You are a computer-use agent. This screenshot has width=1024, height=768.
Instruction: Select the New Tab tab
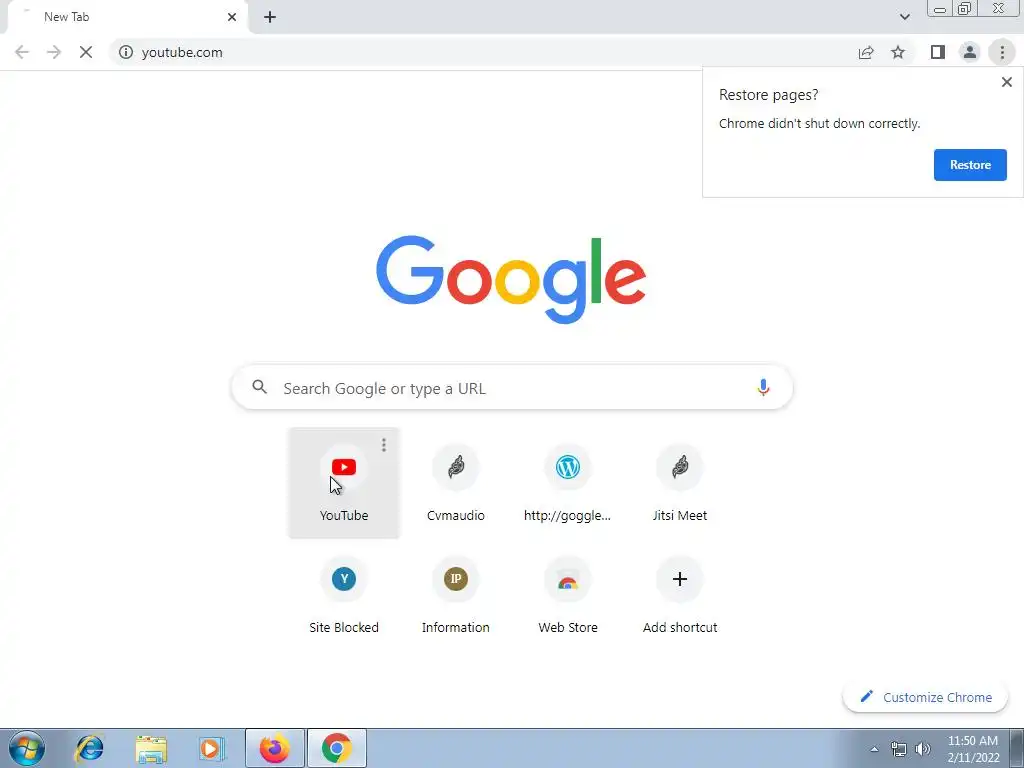coord(127,18)
